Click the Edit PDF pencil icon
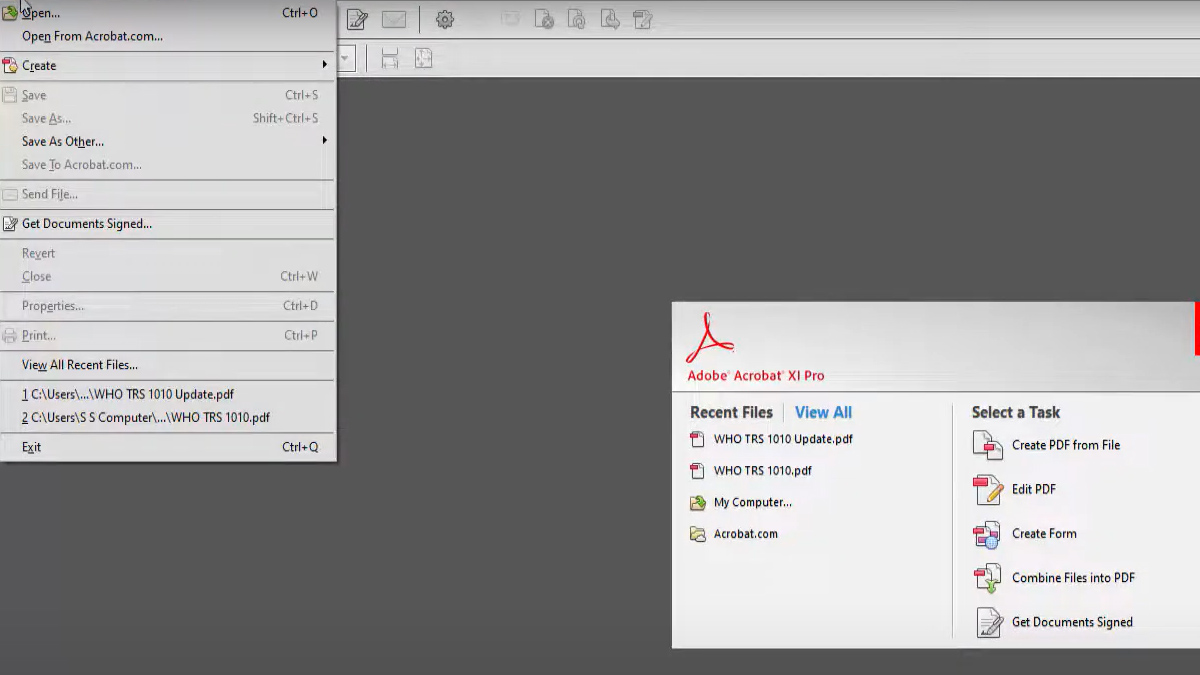1200x675 pixels. point(988,490)
